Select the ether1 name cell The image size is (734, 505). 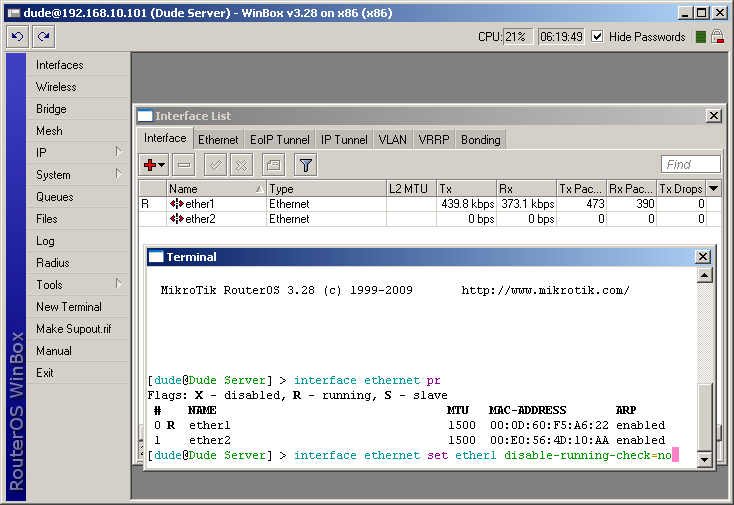(x=216, y=204)
